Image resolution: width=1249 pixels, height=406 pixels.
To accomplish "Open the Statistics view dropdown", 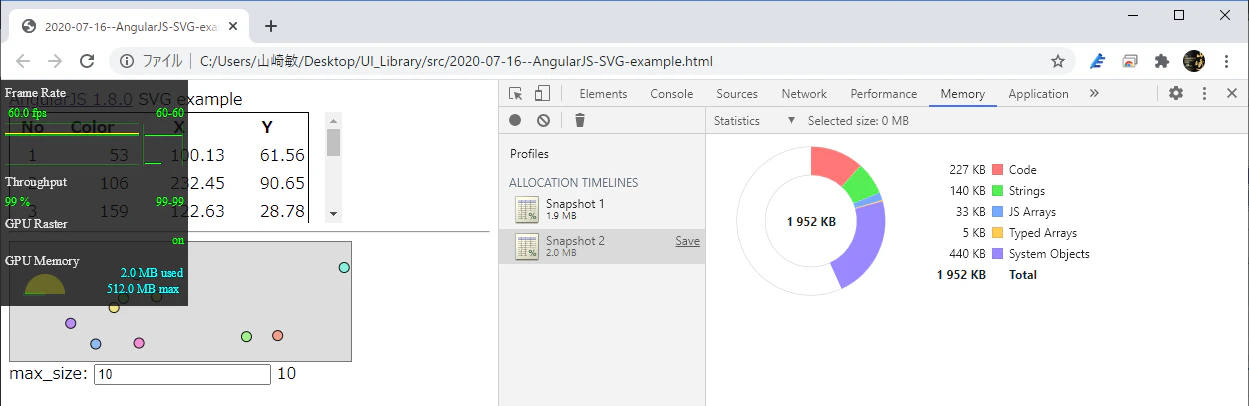I will pos(754,120).
